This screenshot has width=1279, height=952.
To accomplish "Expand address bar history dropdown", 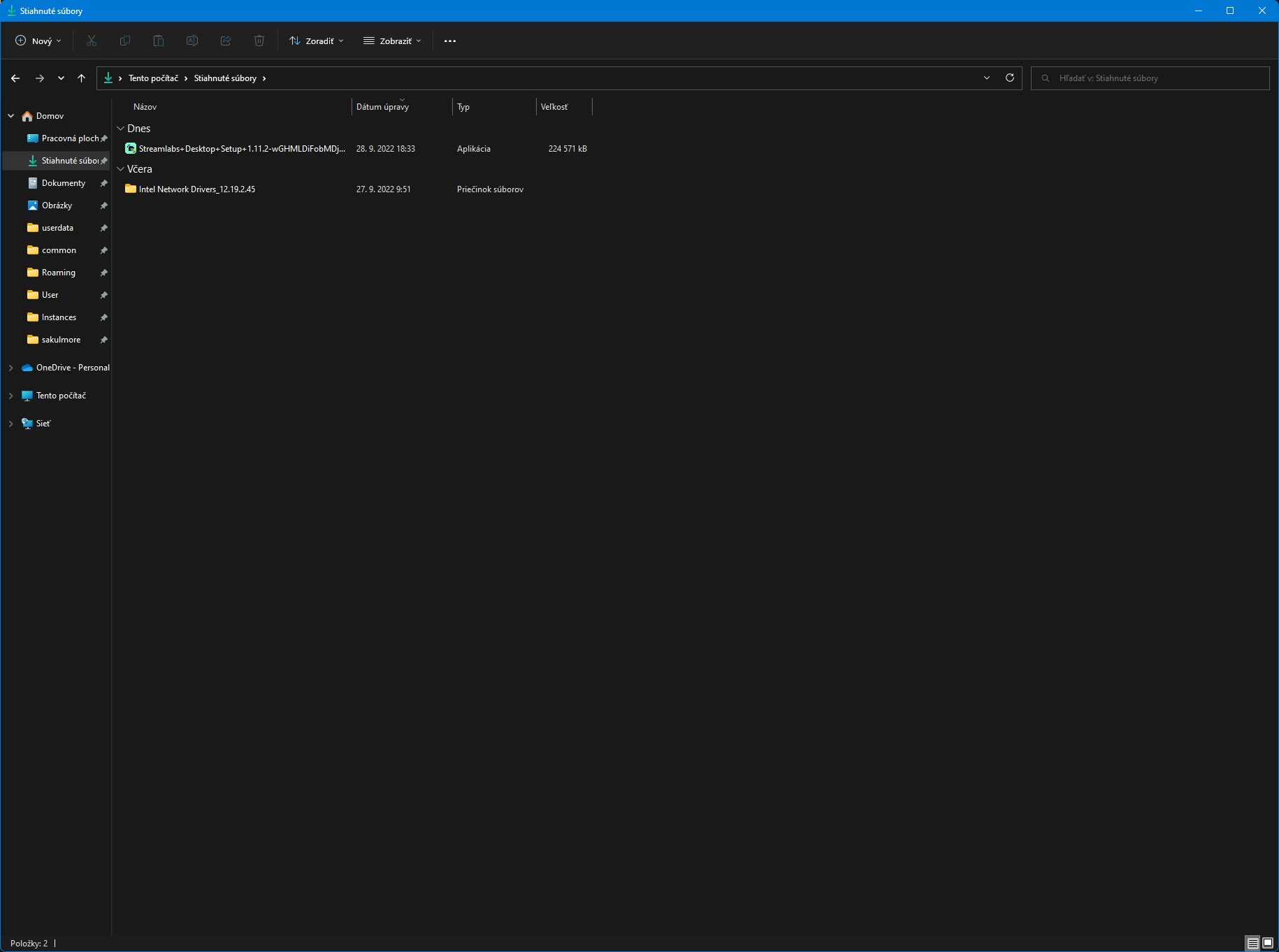I will [x=987, y=78].
